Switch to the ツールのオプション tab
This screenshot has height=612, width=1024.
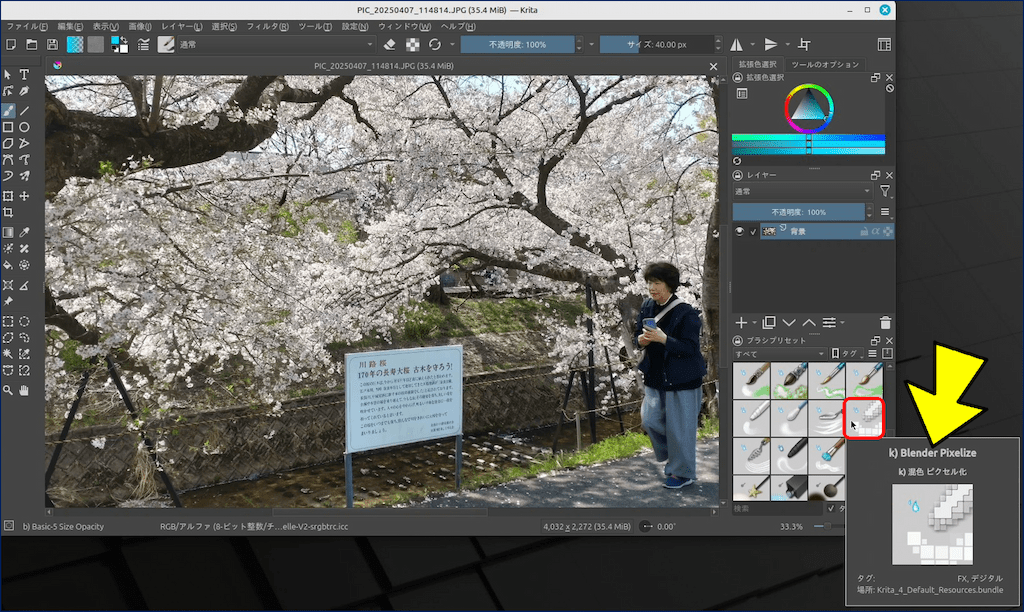pos(826,64)
